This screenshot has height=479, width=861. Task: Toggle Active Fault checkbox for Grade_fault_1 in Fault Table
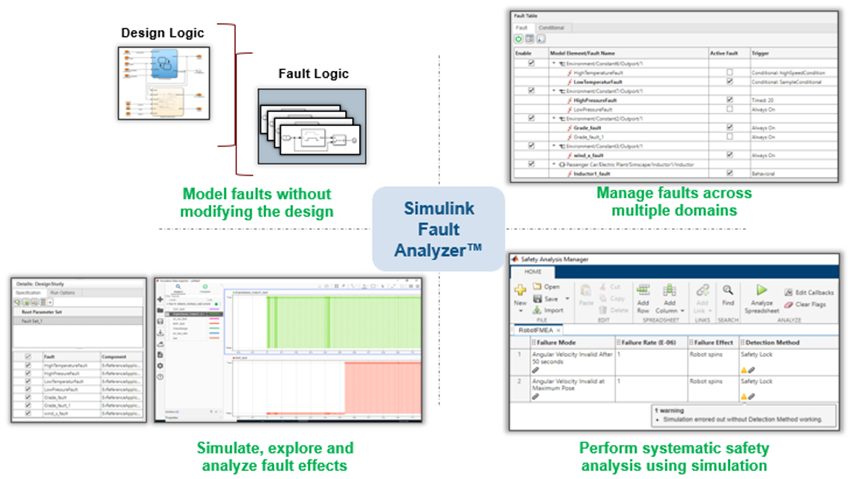pyautogui.click(x=729, y=136)
